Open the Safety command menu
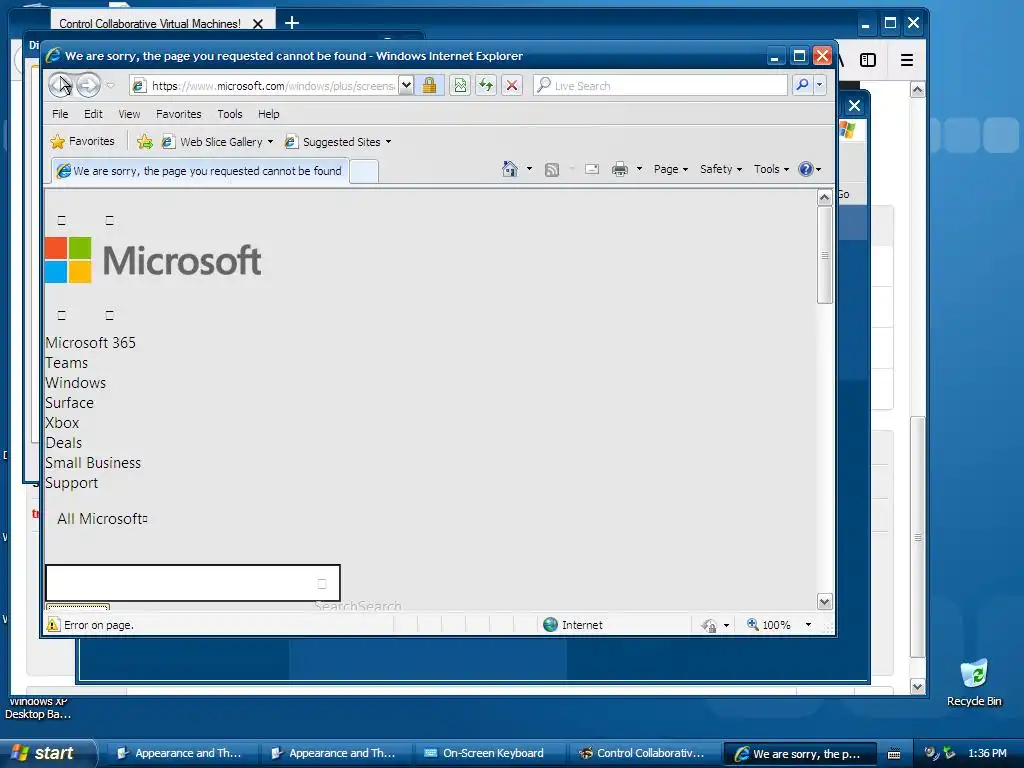Viewport: 1024px width, 768px height. pyautogui.click(x=721, y=169)
